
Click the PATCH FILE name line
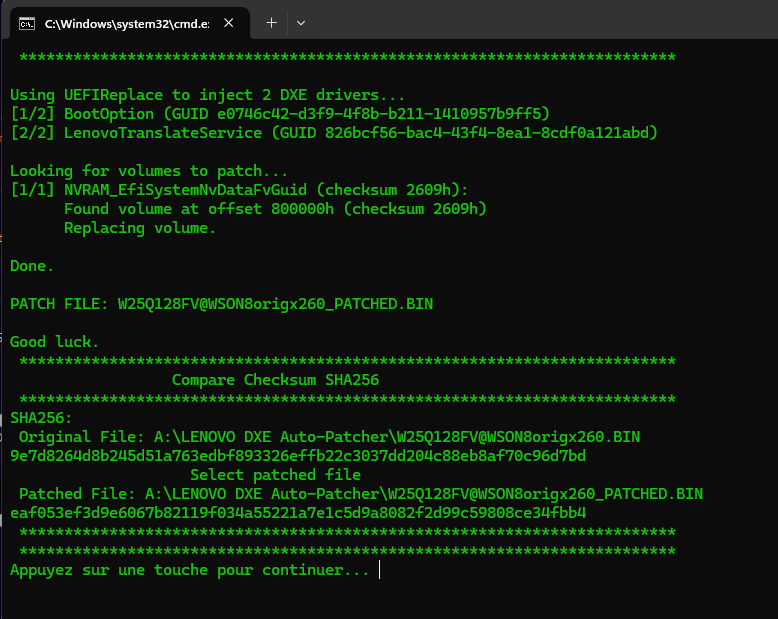pos(221,304)
